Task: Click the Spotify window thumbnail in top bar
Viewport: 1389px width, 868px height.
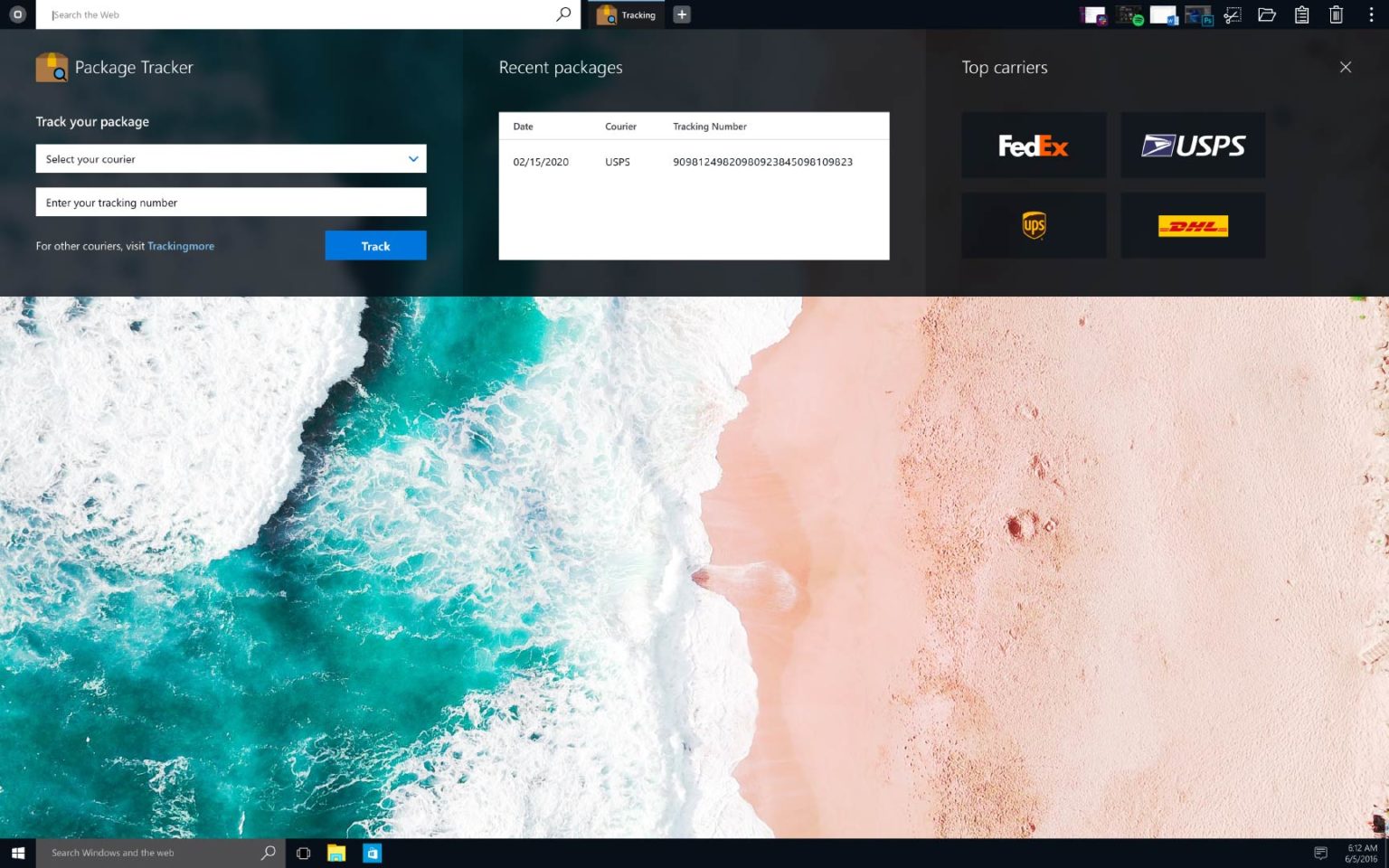Action: tap(1129, 15)
